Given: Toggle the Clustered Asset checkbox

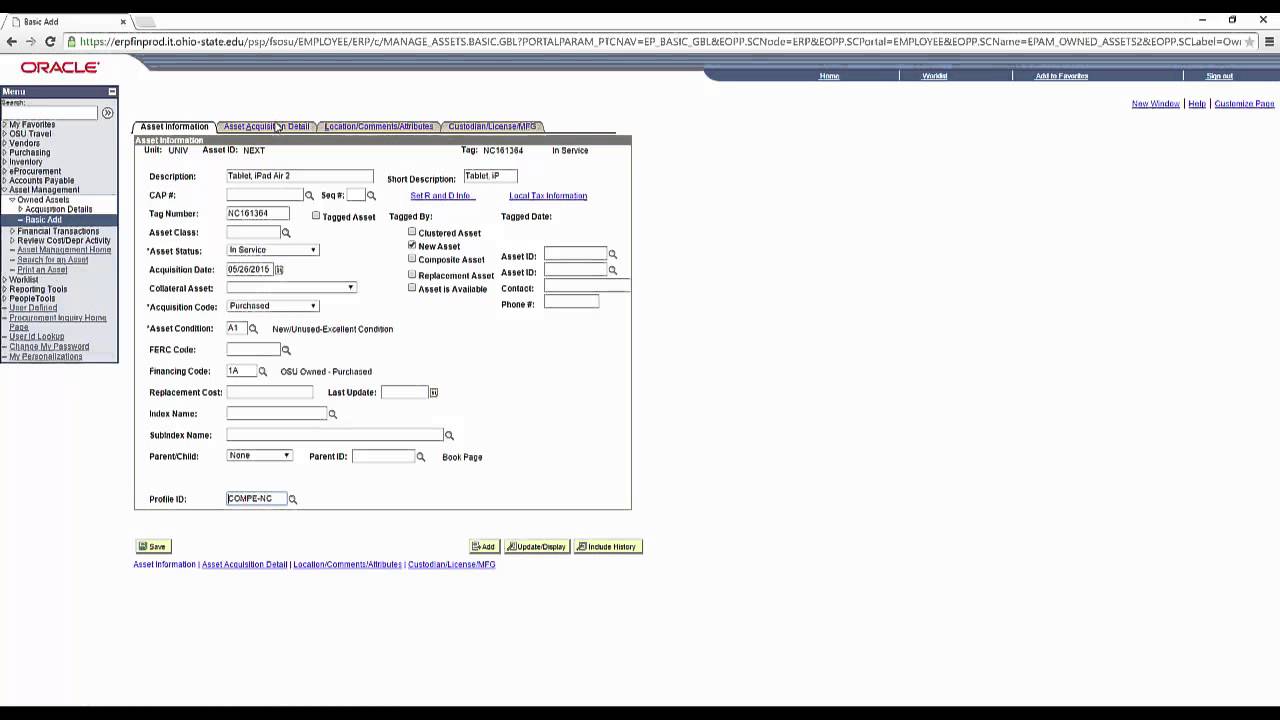Looking at the screenshot, I should tap(412, 232).
